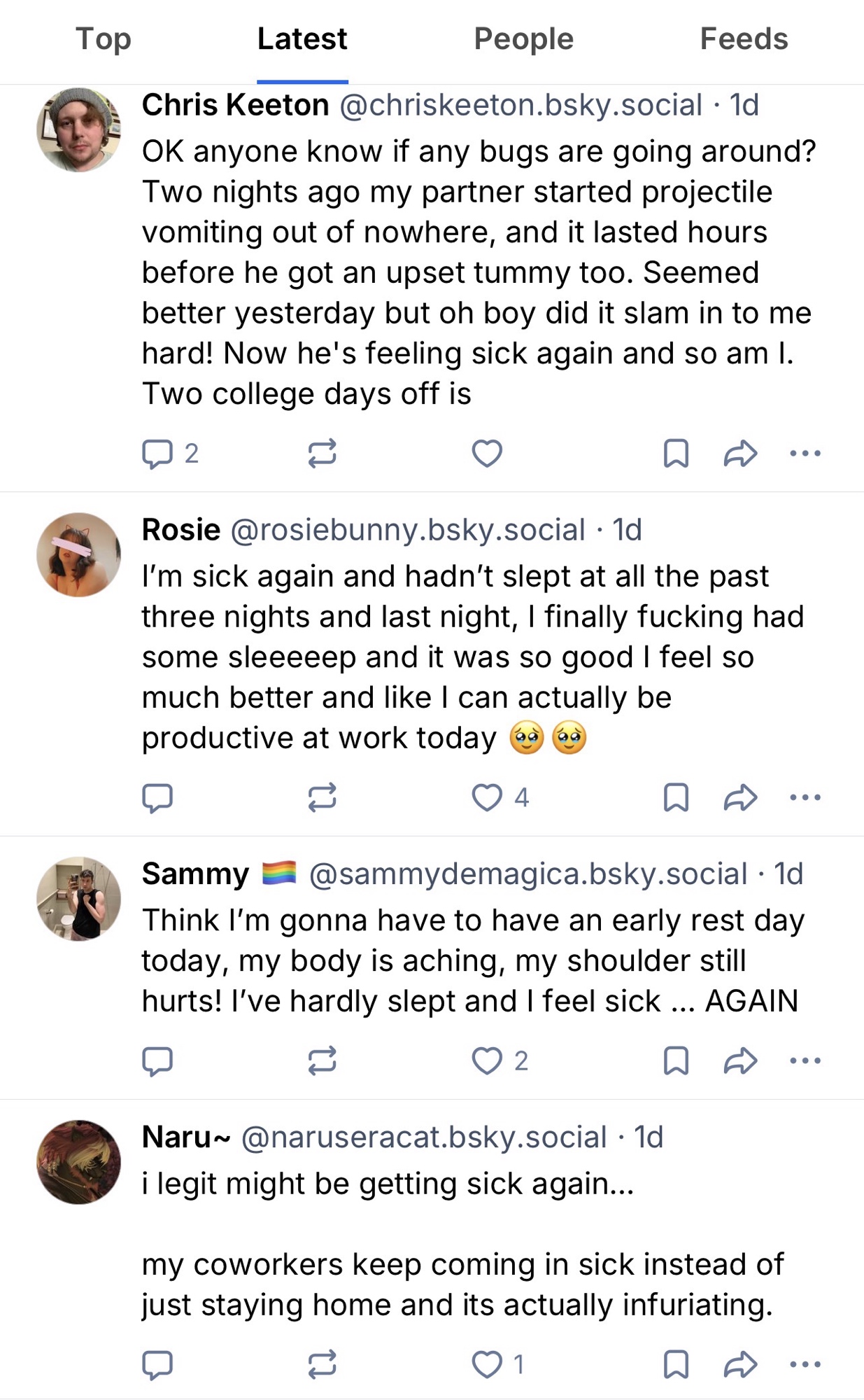Open more options on Rosie's post
Viewport: 864px width, 1400px height.
[x=805, y=797]
